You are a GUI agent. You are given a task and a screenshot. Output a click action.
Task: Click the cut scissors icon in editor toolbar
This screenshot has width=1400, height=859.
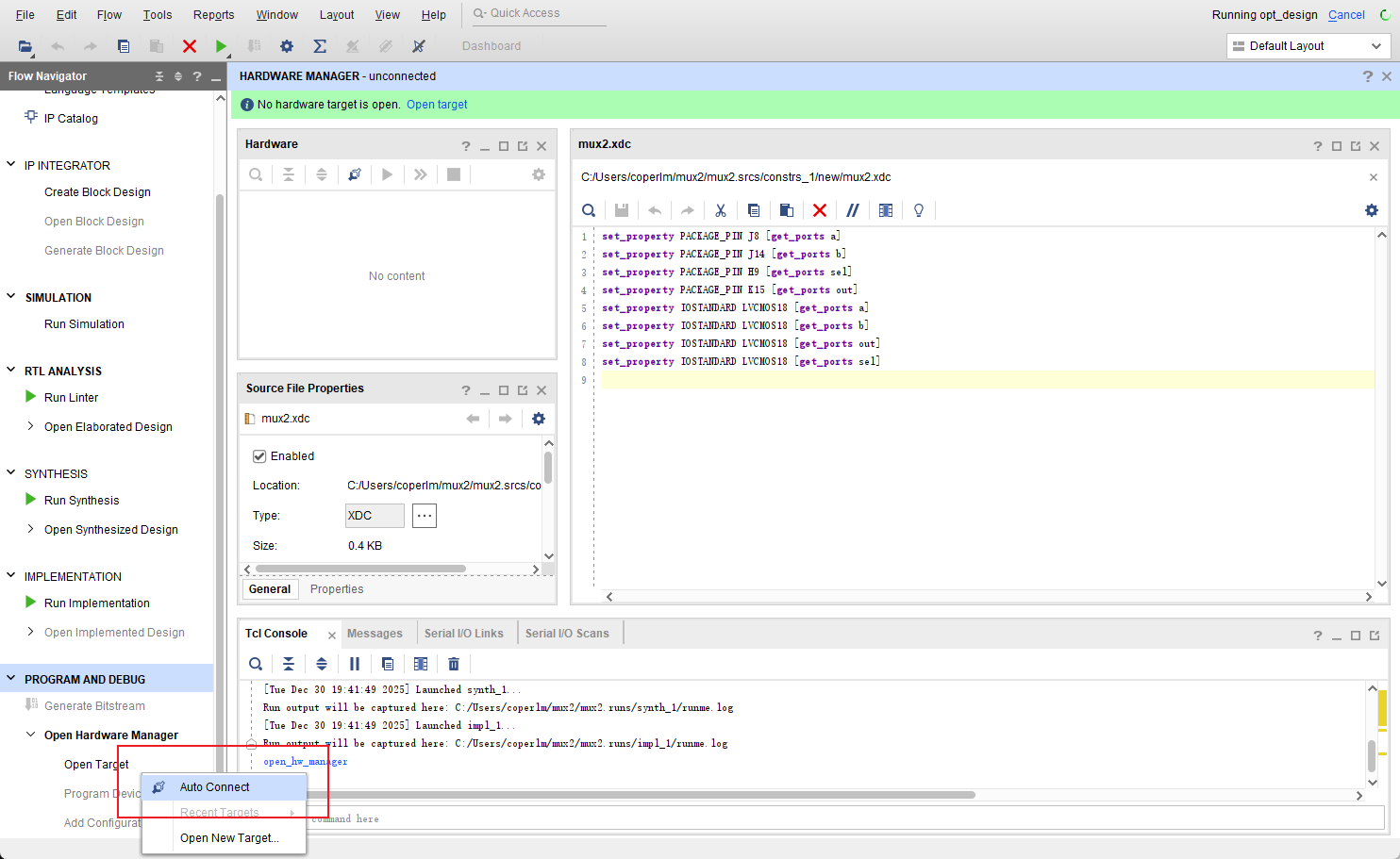(721, 210)
